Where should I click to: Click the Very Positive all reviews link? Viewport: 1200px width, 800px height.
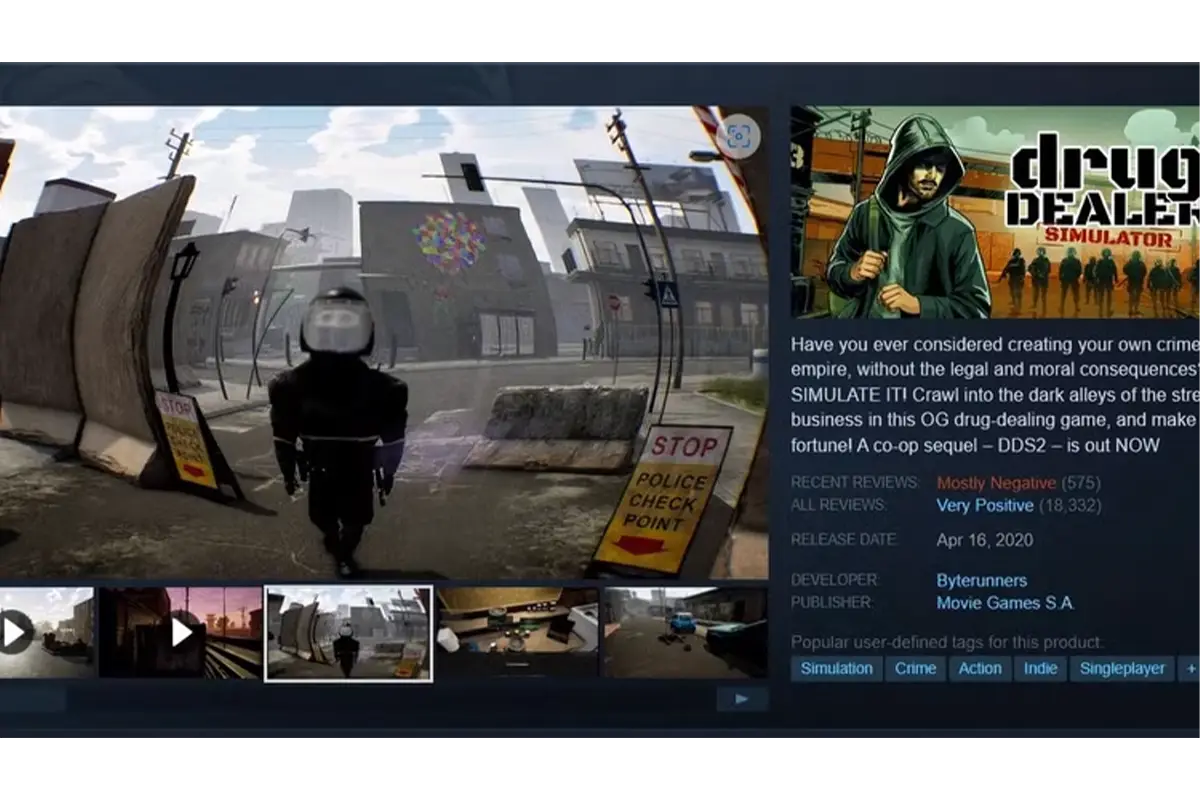[984, 506]
